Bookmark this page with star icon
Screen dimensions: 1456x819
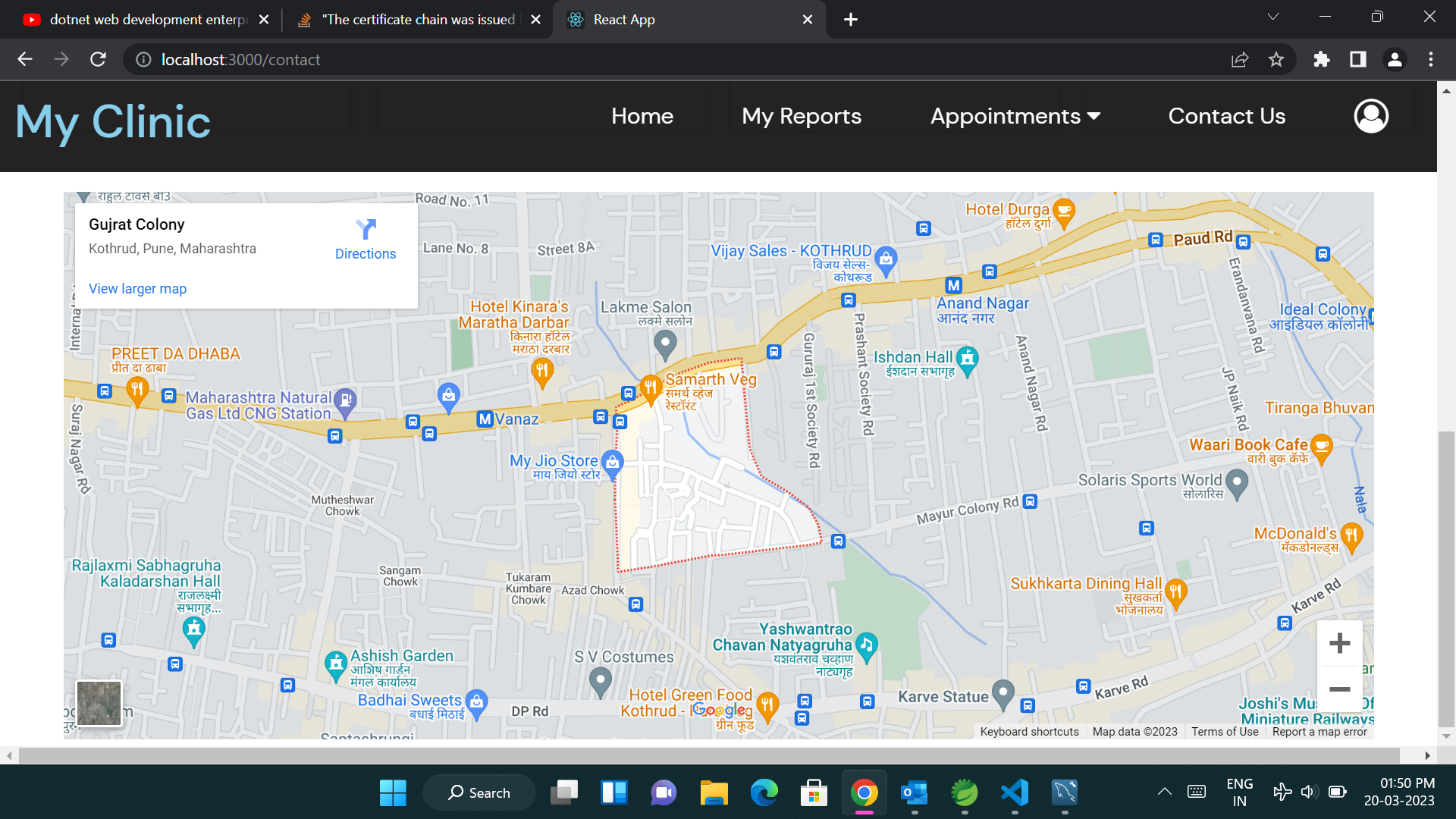click(1276, 60)
